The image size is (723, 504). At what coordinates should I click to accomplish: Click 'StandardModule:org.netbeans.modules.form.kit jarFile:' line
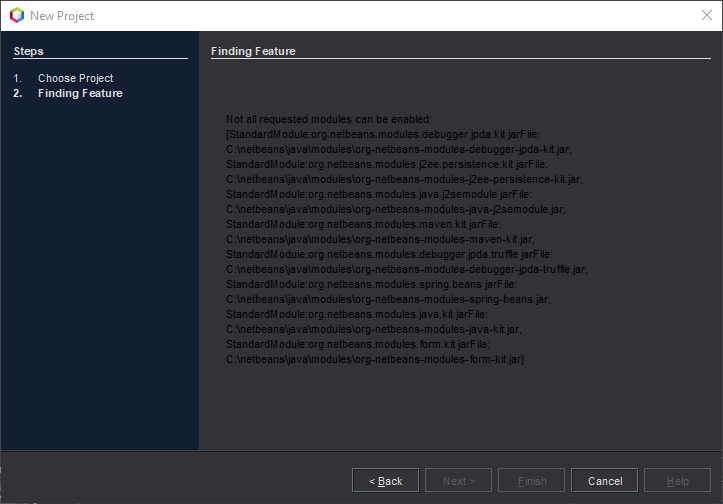[358, 344]
